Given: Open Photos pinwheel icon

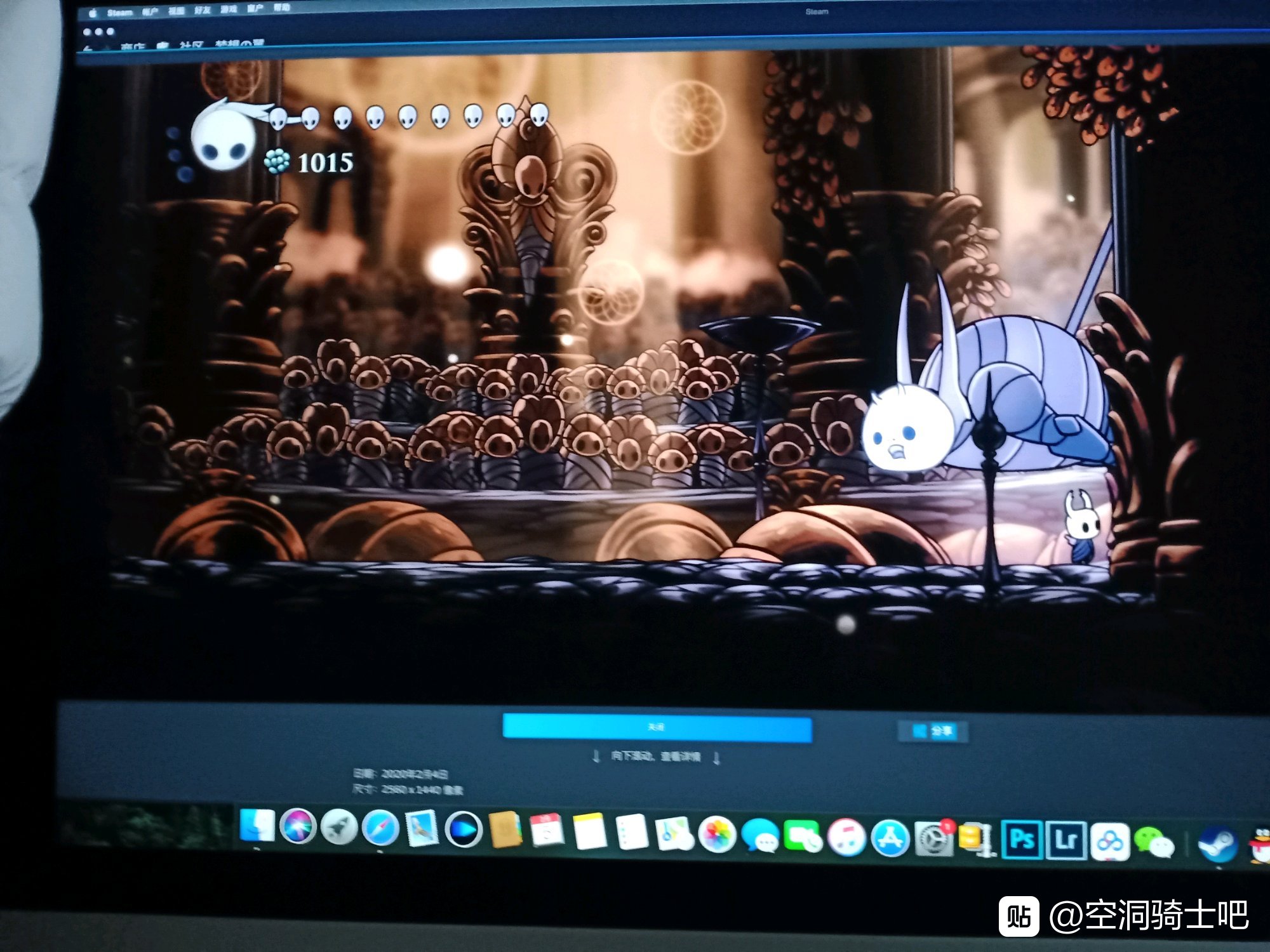Looking at the screenshot, I should 717,835.
